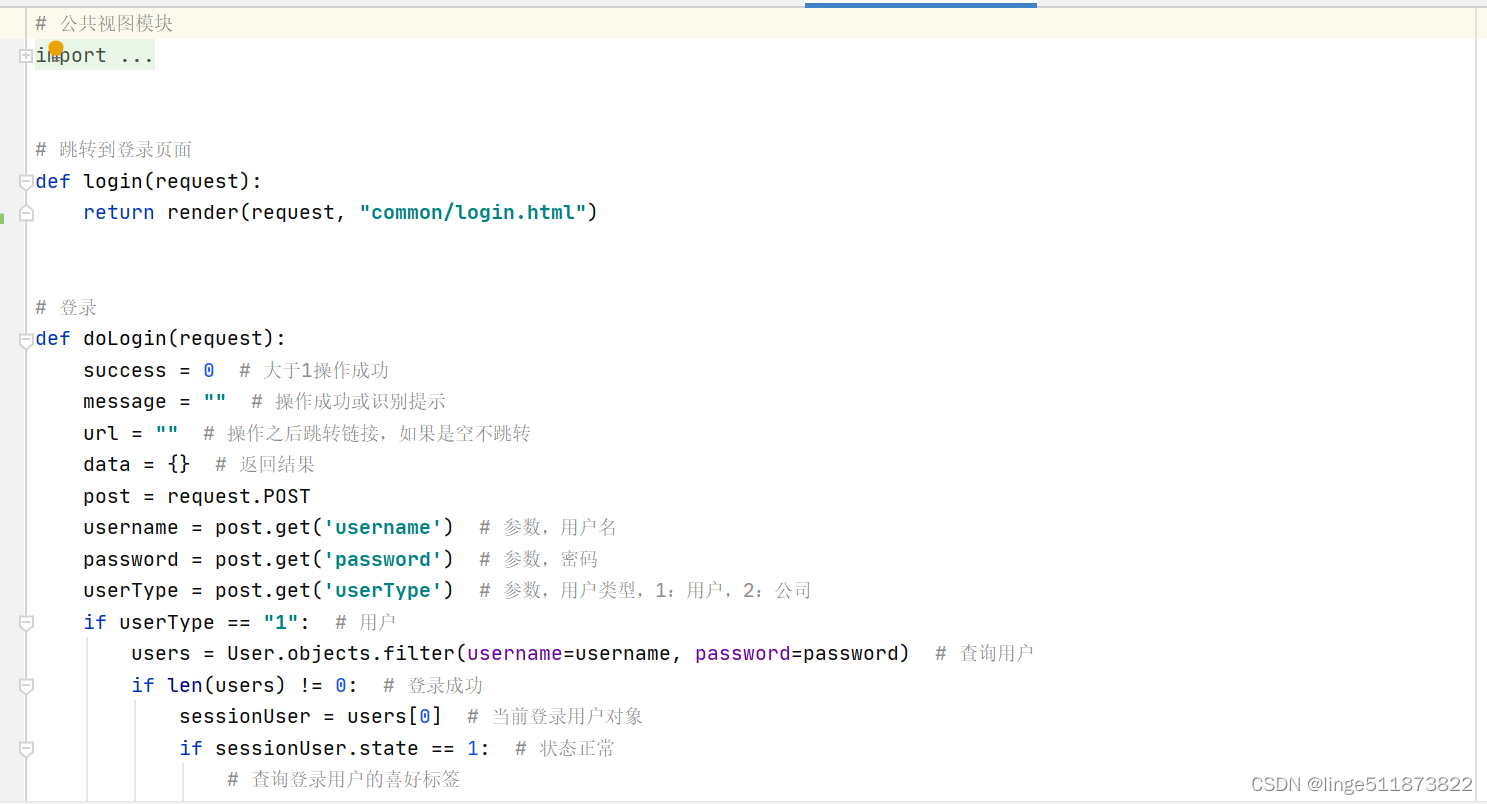1487x804 pixels.
Task: Collapse the def login function fold marker
Action: 26,182
